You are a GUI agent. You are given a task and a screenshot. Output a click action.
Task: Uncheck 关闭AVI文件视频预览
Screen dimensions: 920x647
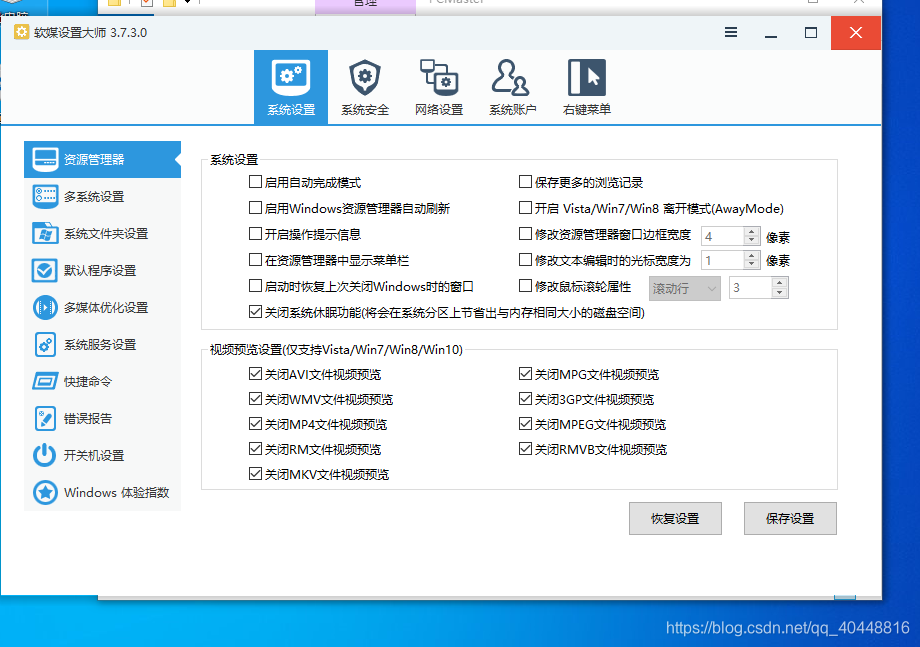tap(255, 374)
